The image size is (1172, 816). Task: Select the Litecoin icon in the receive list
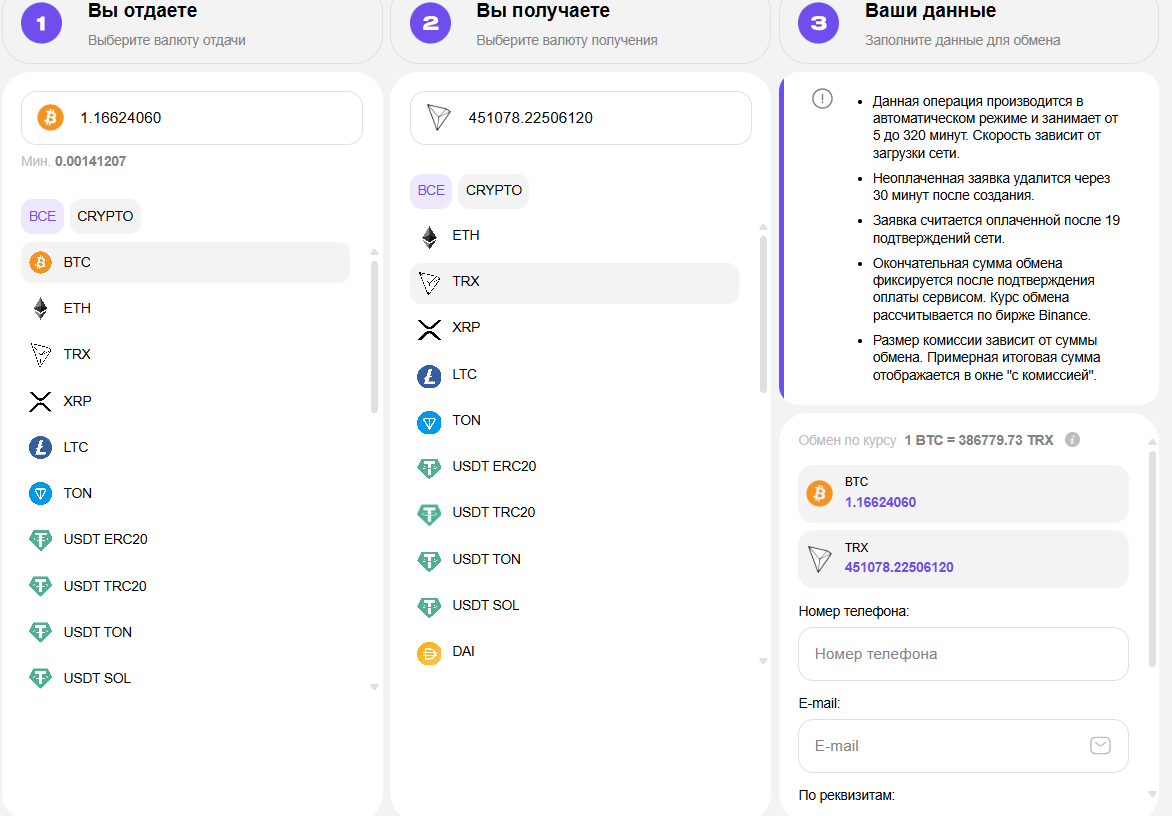pyautogui.click(x=429, y=375)
